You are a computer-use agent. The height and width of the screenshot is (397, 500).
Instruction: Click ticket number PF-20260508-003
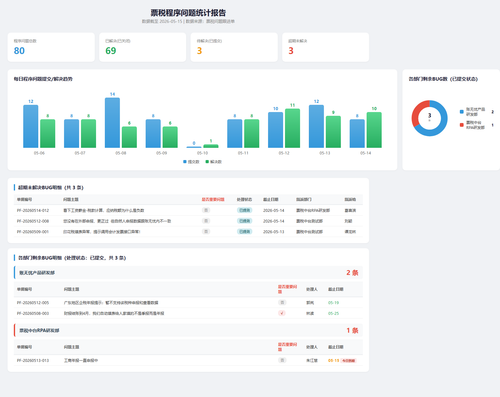pyautogui.click(x=33, y=313)
